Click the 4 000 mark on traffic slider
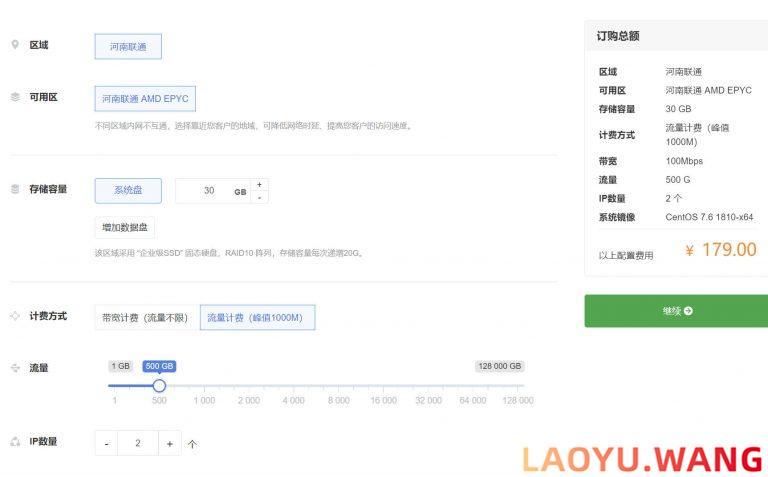The width and height of the screenshot is (768, 477). [x=293, y=400]
